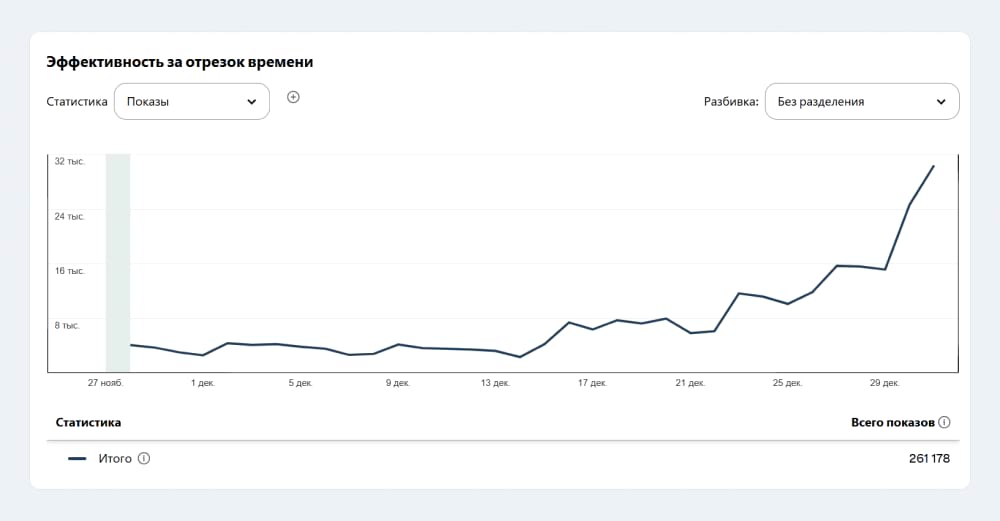Click the chart line peak at far right

(x=934, y=166)
